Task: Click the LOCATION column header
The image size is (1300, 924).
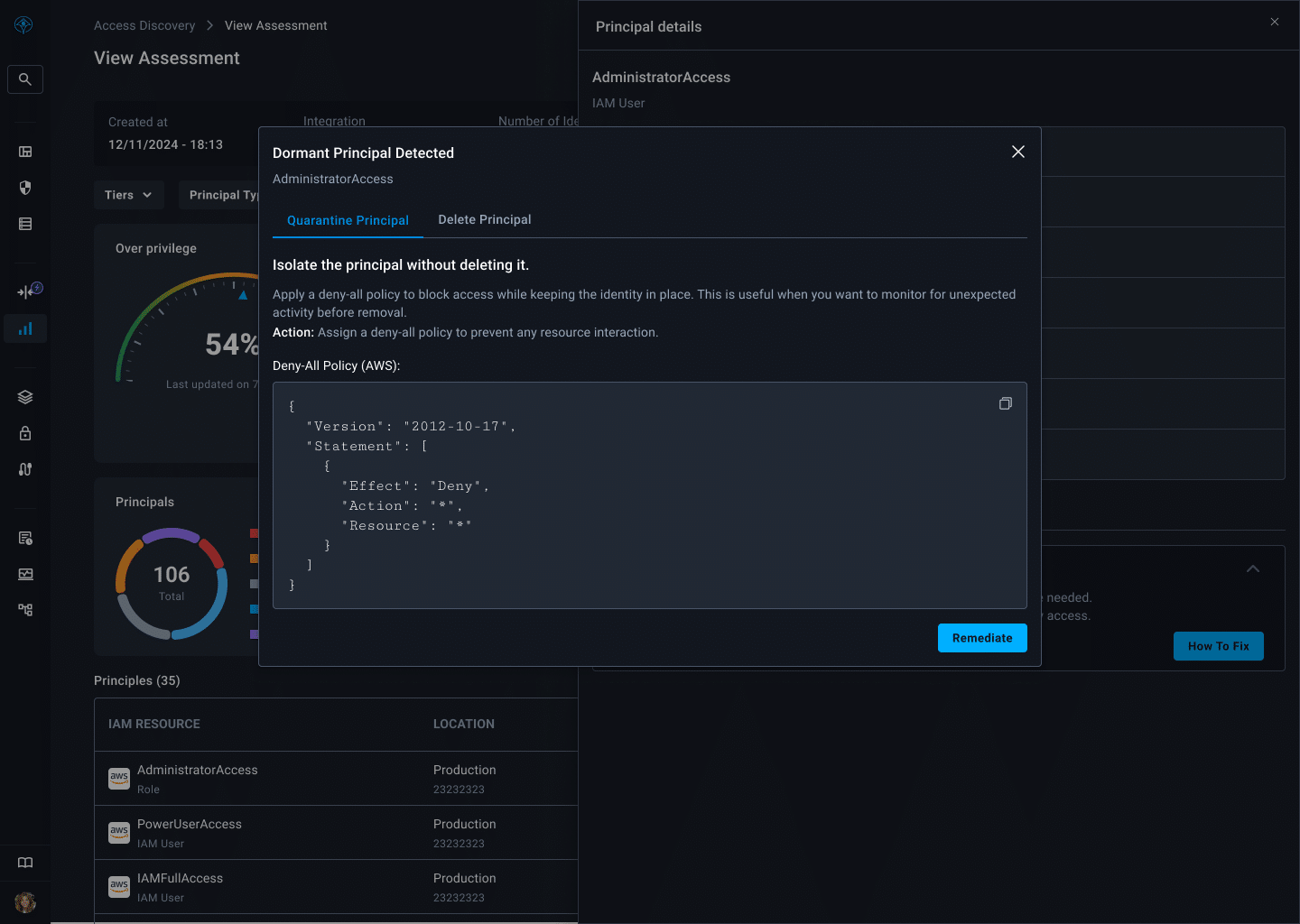Action: (x=464, y=724)
